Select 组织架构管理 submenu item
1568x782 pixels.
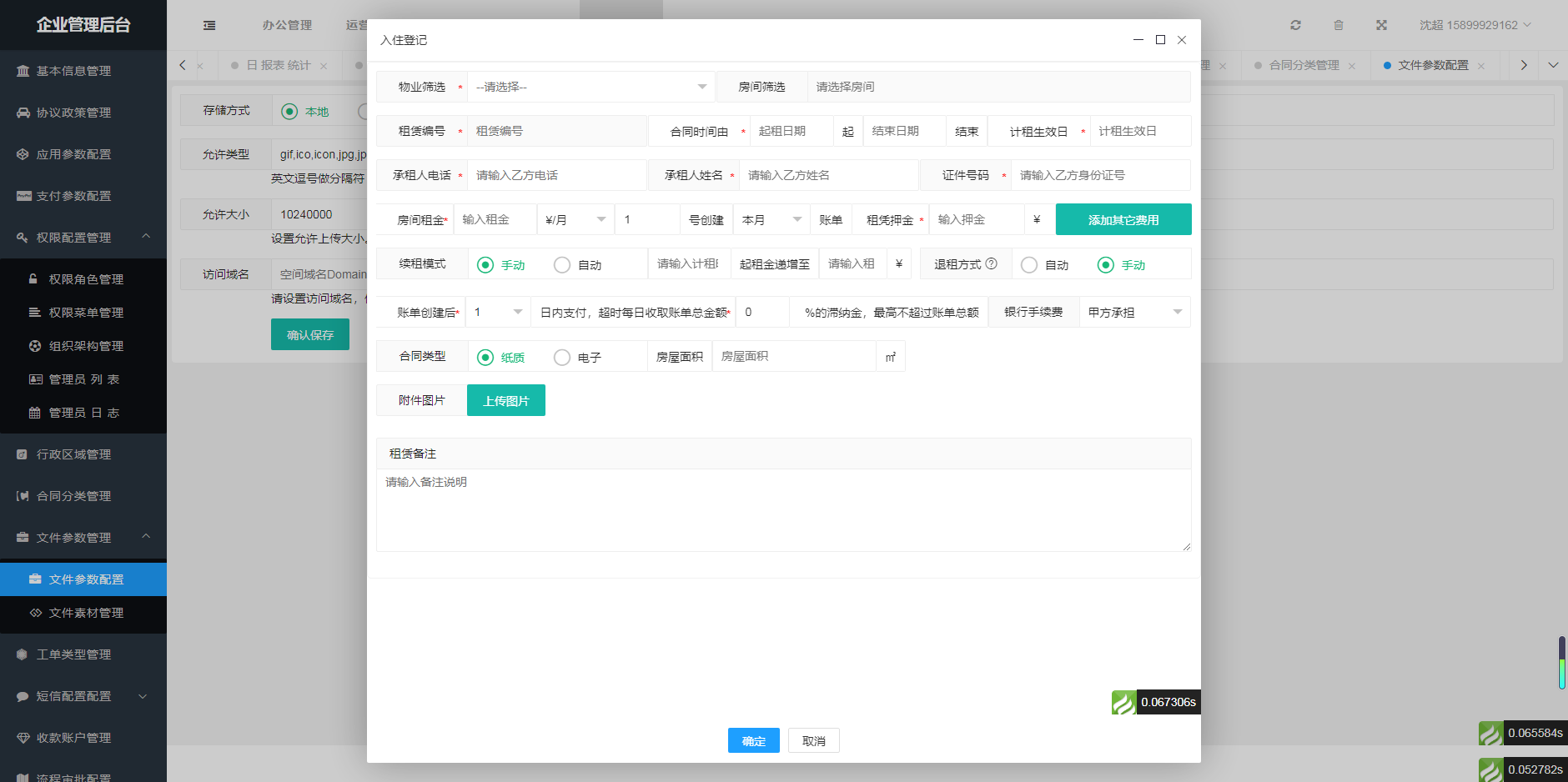point(83,346)
